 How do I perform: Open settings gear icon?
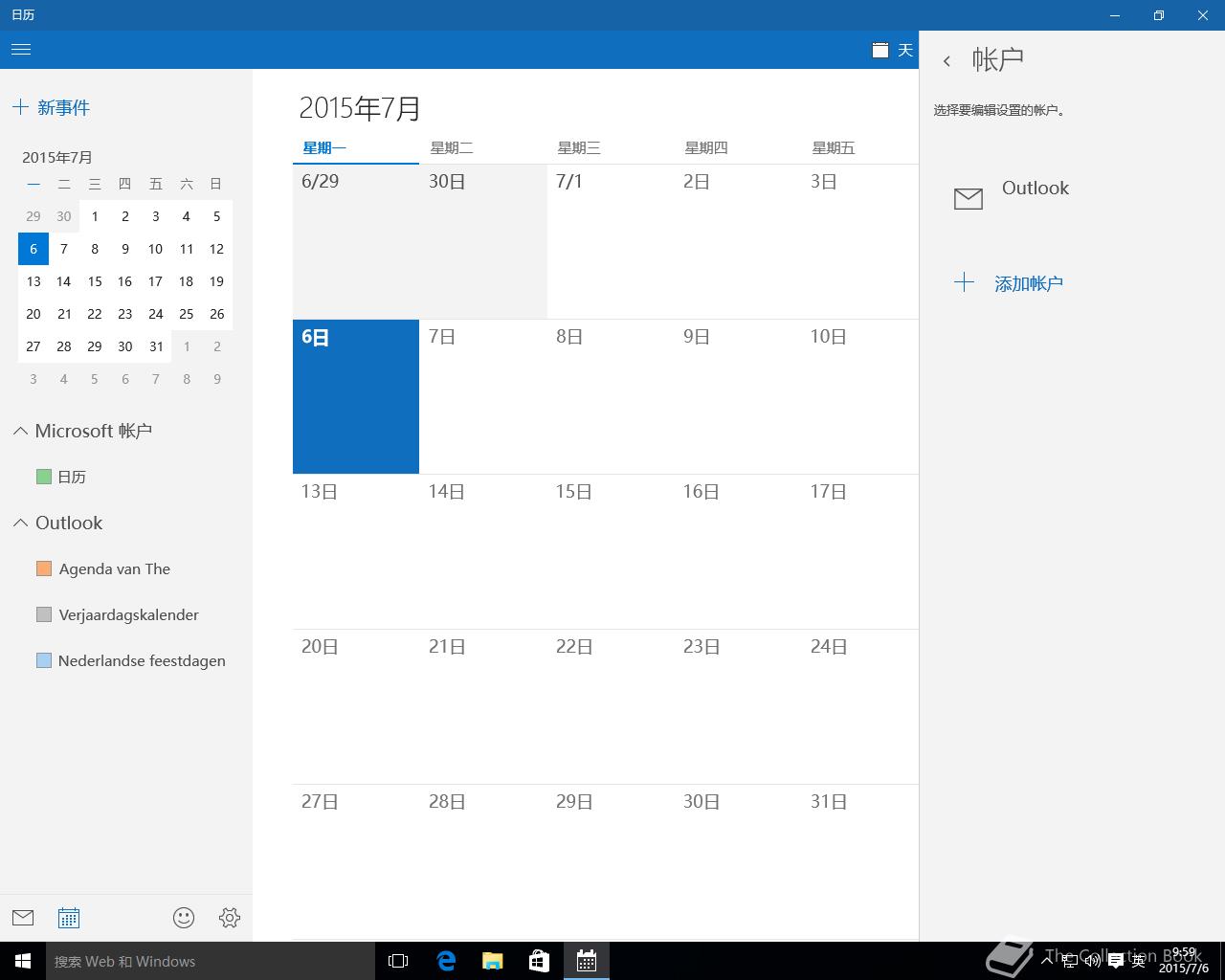(x=230, y=918)
